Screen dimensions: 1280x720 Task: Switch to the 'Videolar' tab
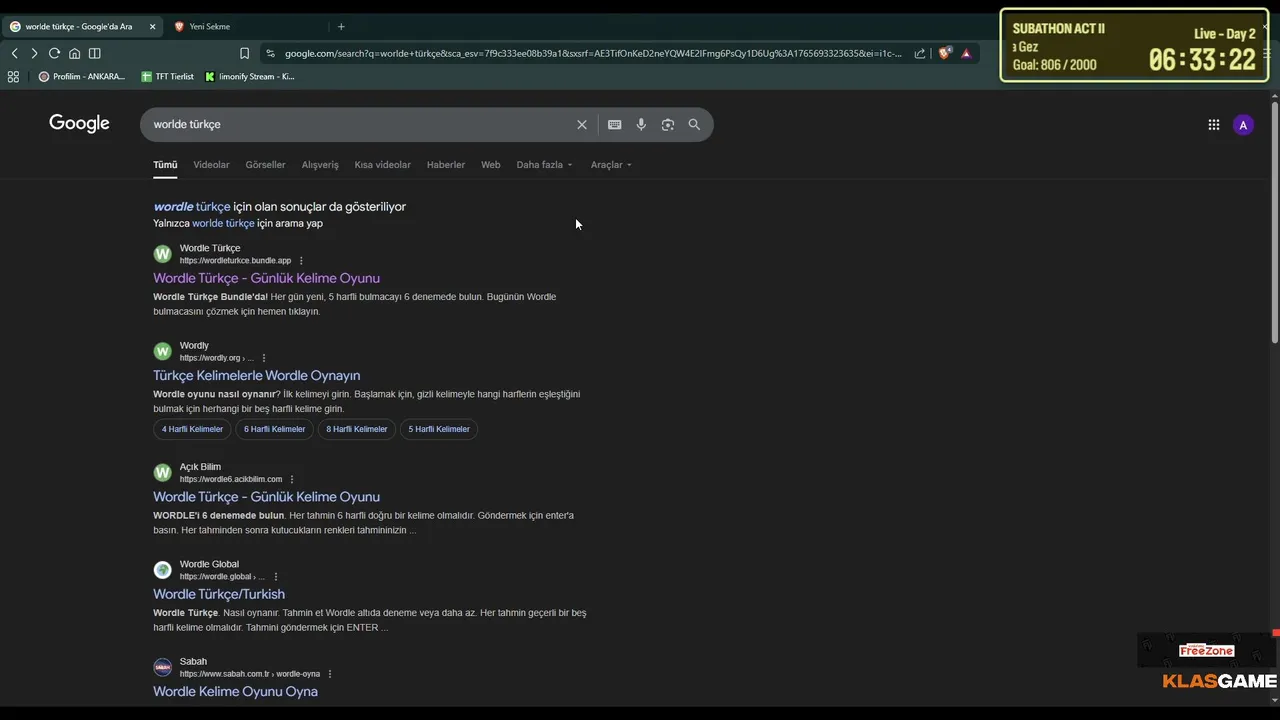pos(211,164)
